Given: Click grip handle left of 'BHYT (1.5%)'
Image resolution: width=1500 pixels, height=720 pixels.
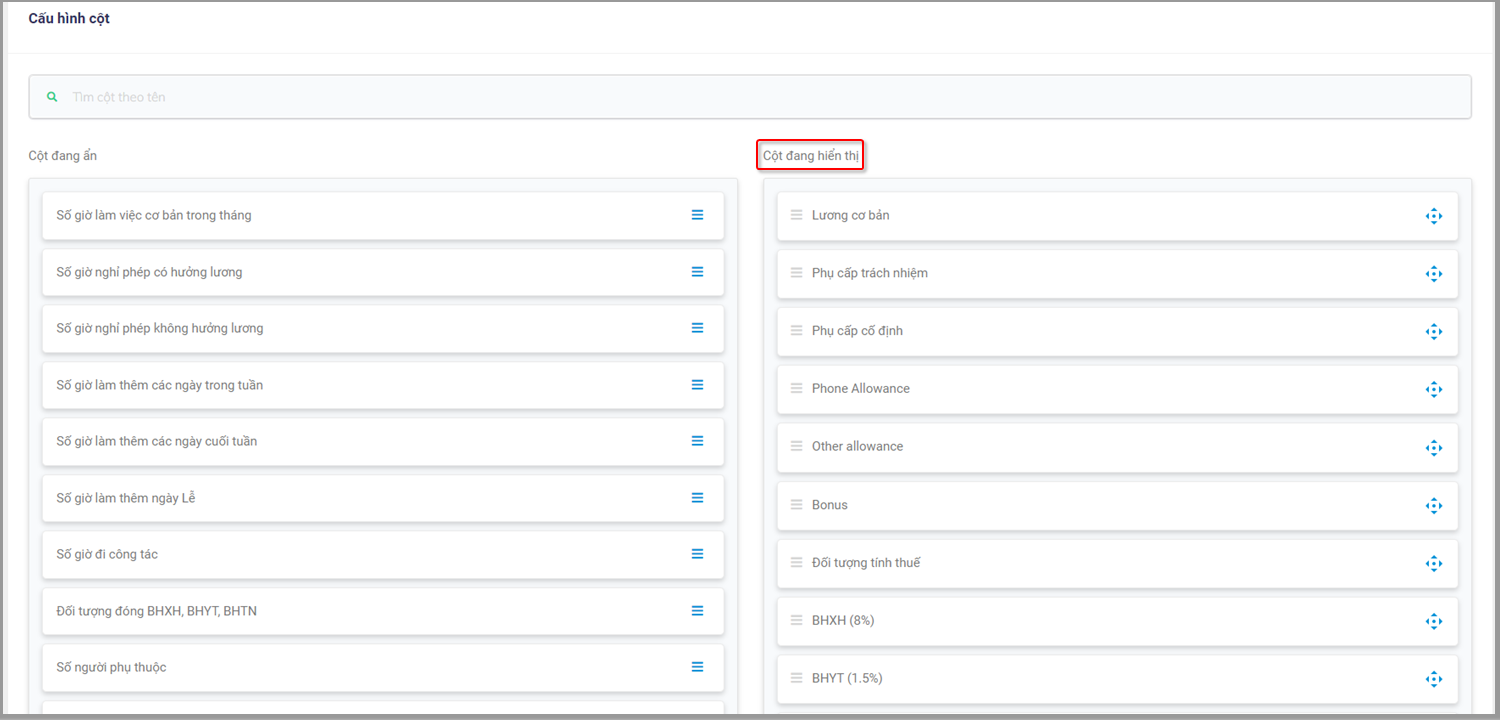Looking at the screenshot, I should 797,678.
